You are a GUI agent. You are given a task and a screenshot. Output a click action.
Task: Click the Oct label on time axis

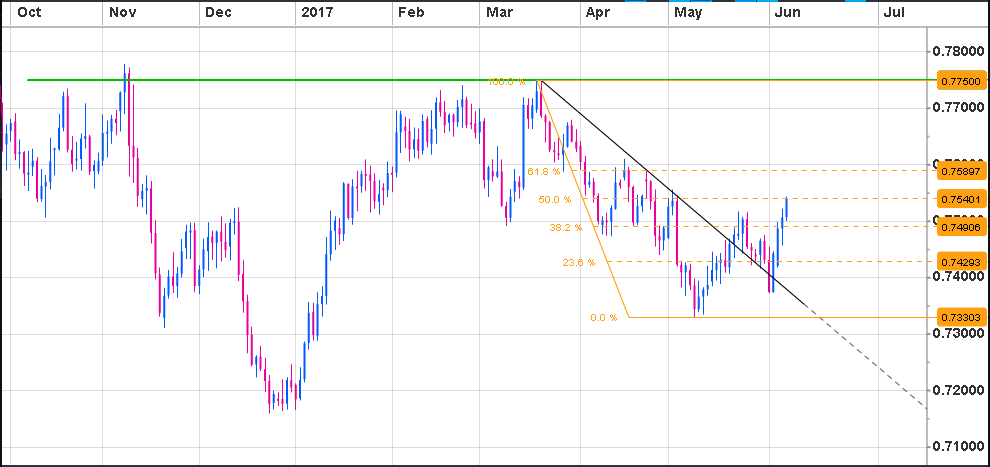tap(30, 12)
